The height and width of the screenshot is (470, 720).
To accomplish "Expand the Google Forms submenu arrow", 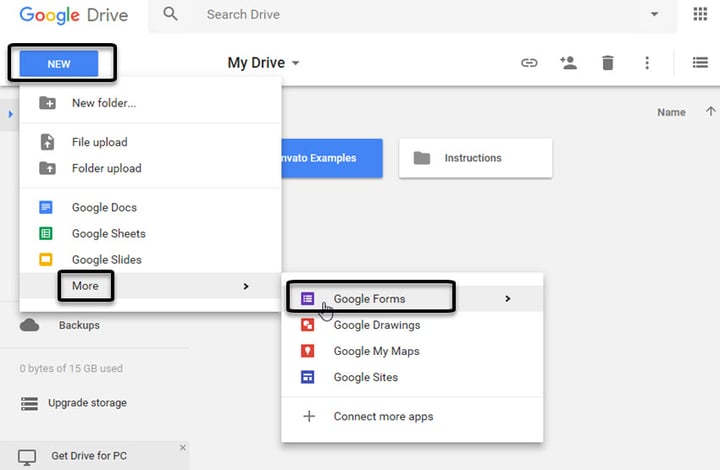I will [x=507, y=298].
